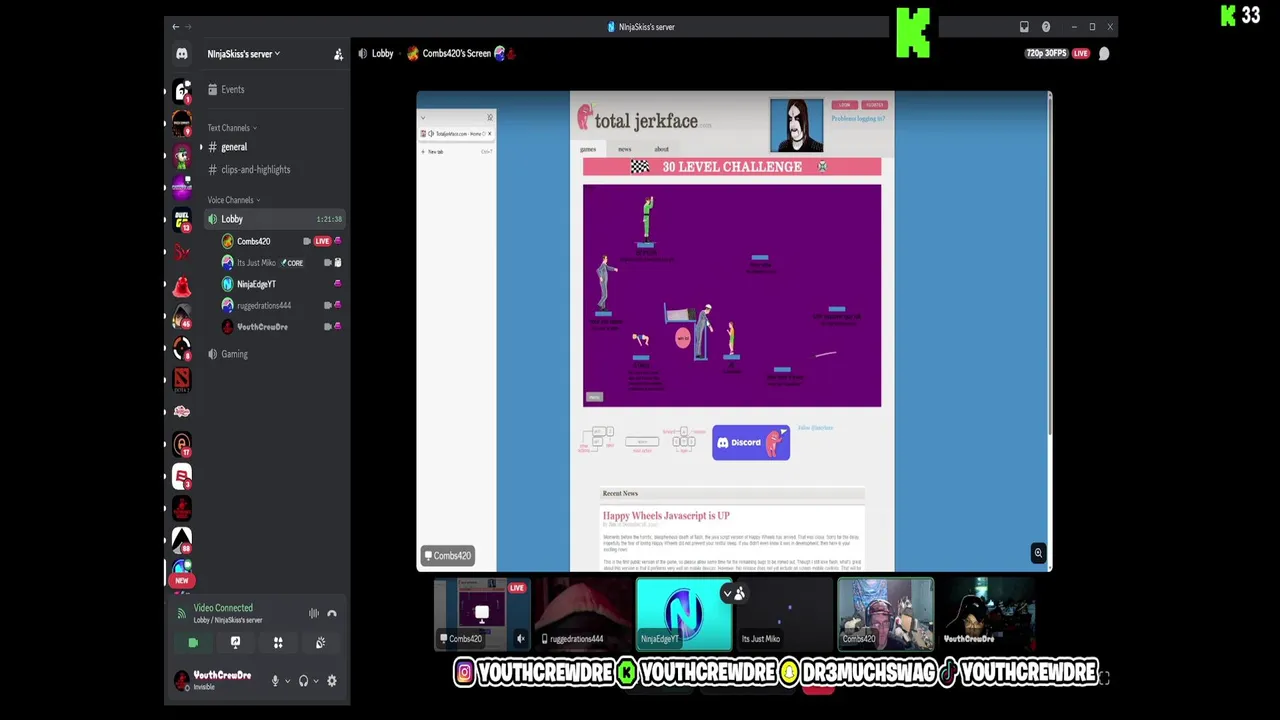Open the soundboard button

tap(320, 643)
